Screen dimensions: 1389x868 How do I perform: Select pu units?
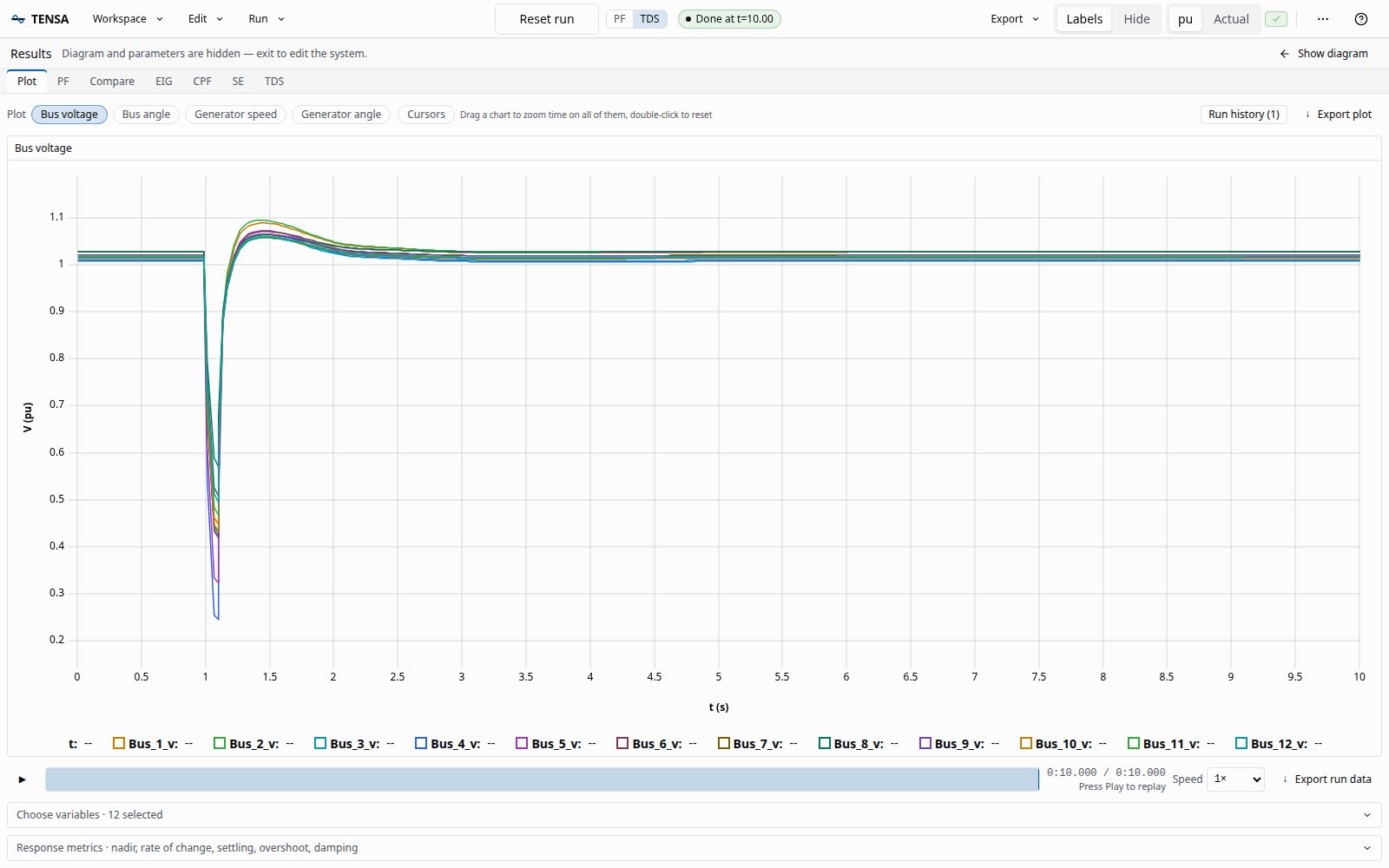1185,19
